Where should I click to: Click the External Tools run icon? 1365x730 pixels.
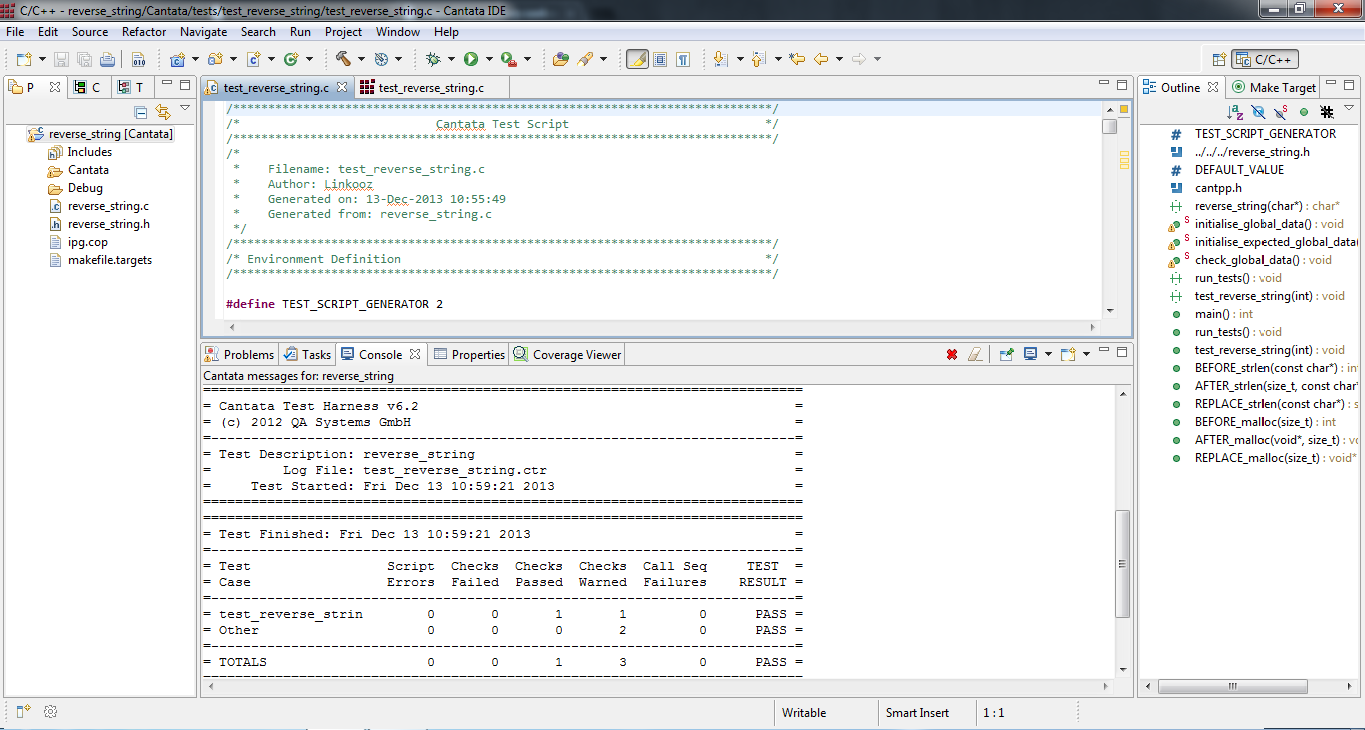coord(508,59)
